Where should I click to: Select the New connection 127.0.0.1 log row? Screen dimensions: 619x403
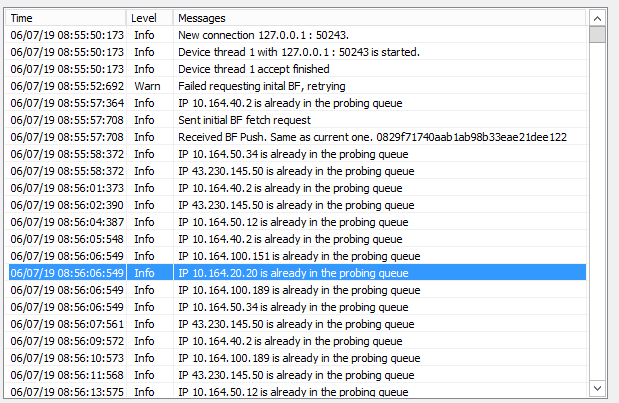298,35
